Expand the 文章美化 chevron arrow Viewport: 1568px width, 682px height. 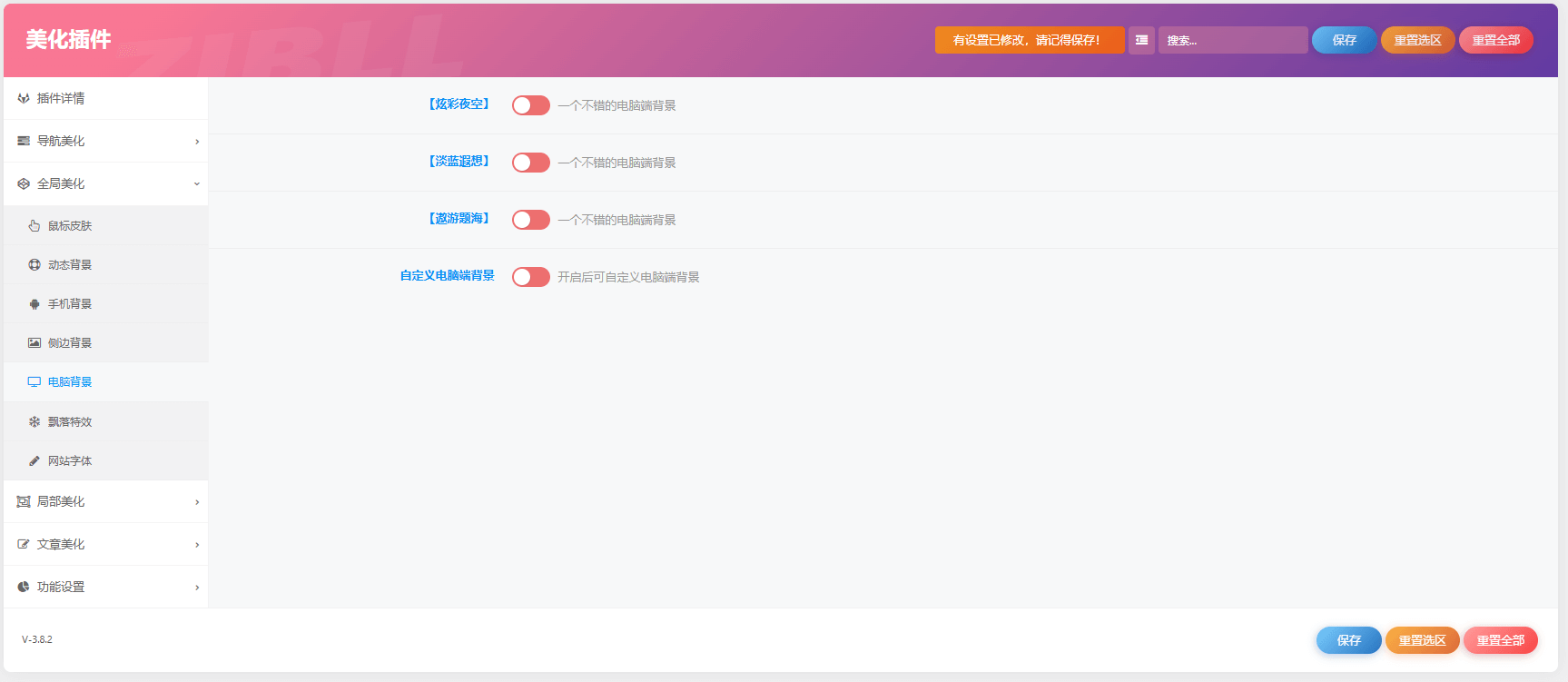197,545
